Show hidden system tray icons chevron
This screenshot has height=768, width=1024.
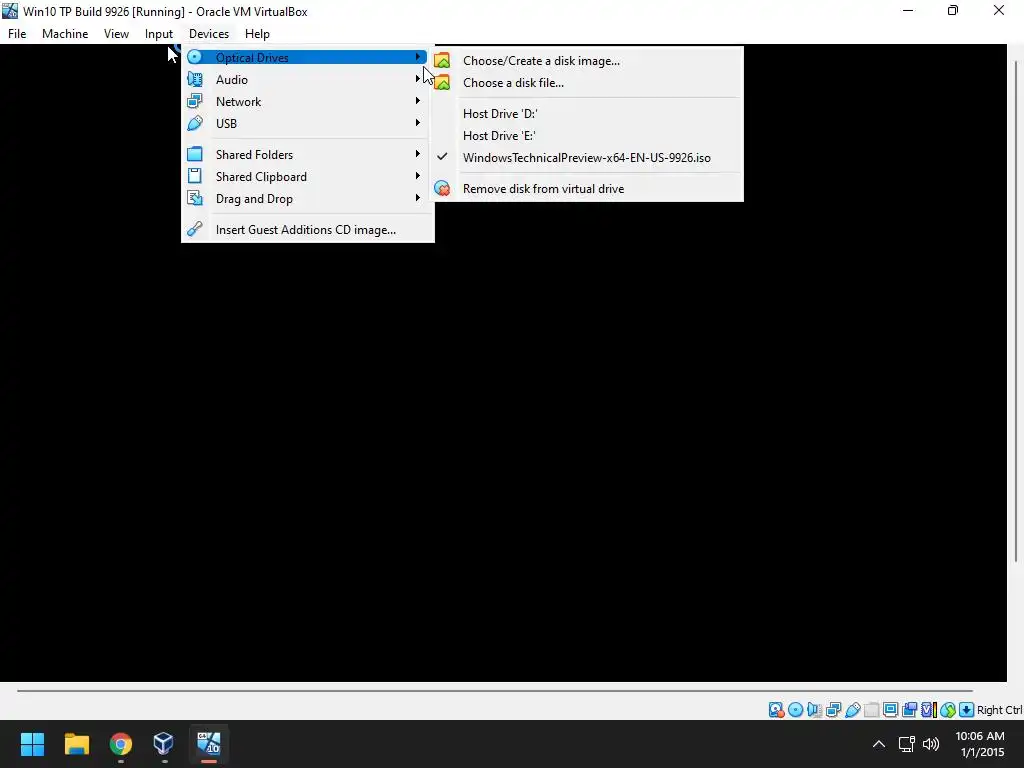[x=879, y=744]
